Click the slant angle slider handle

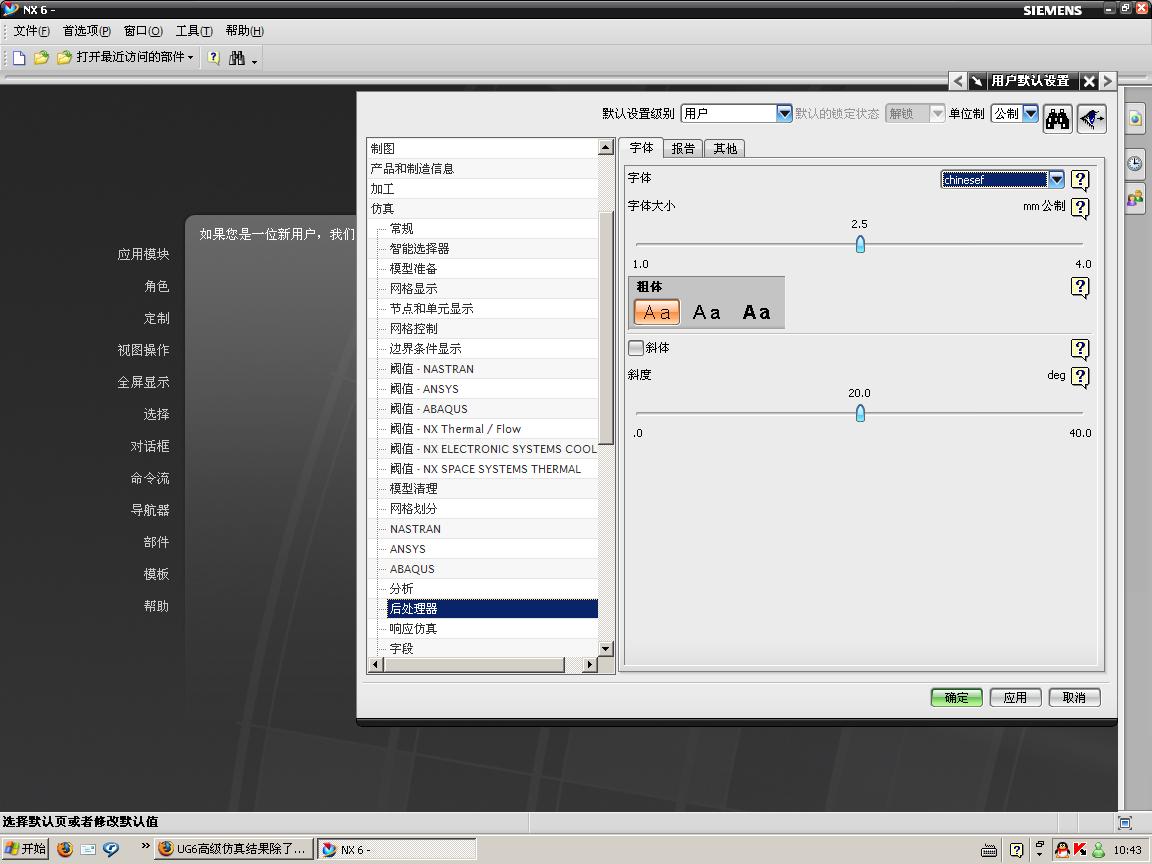click(860, 413)
